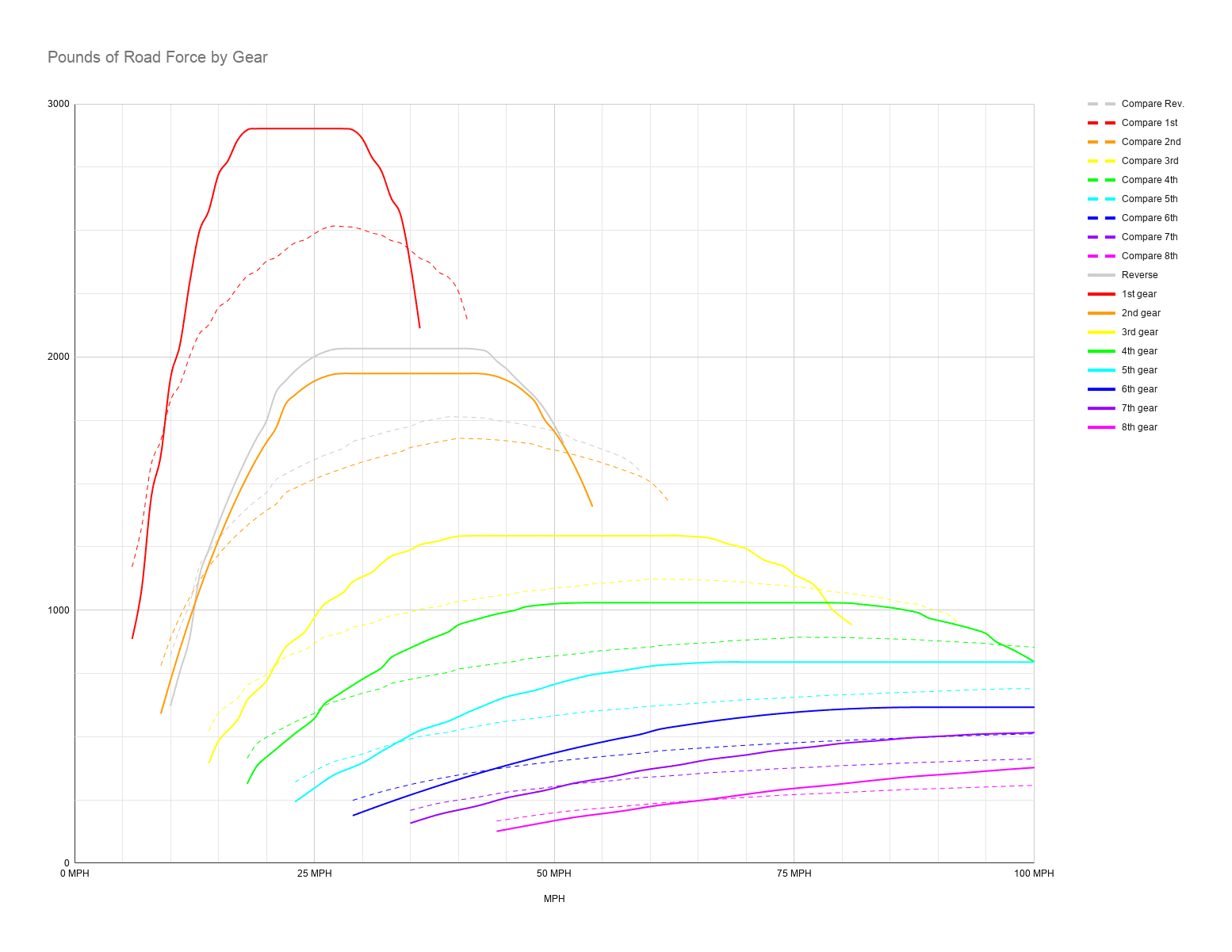
Task: Select the '5th gear' legend label
Action: (1139, 370)
